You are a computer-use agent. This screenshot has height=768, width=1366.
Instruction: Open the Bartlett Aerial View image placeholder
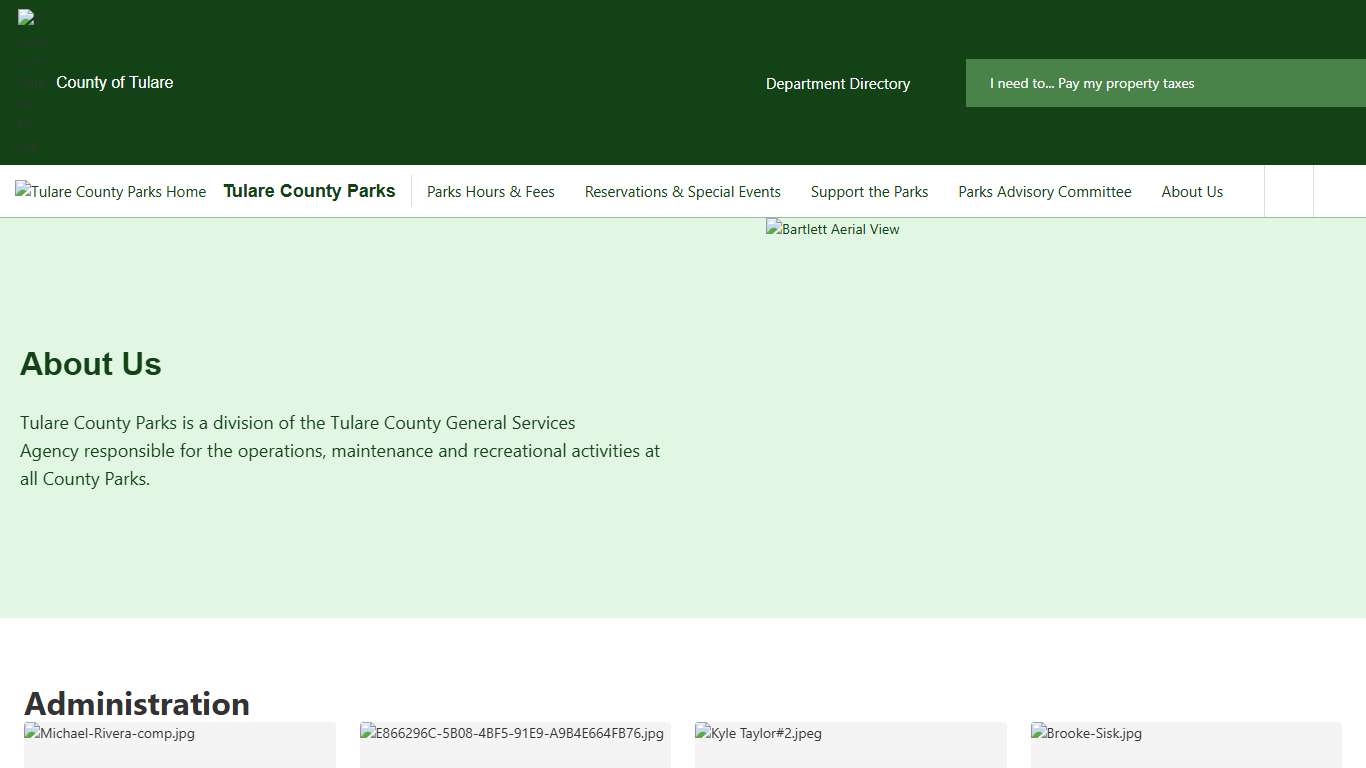click(x=832, y=229)
